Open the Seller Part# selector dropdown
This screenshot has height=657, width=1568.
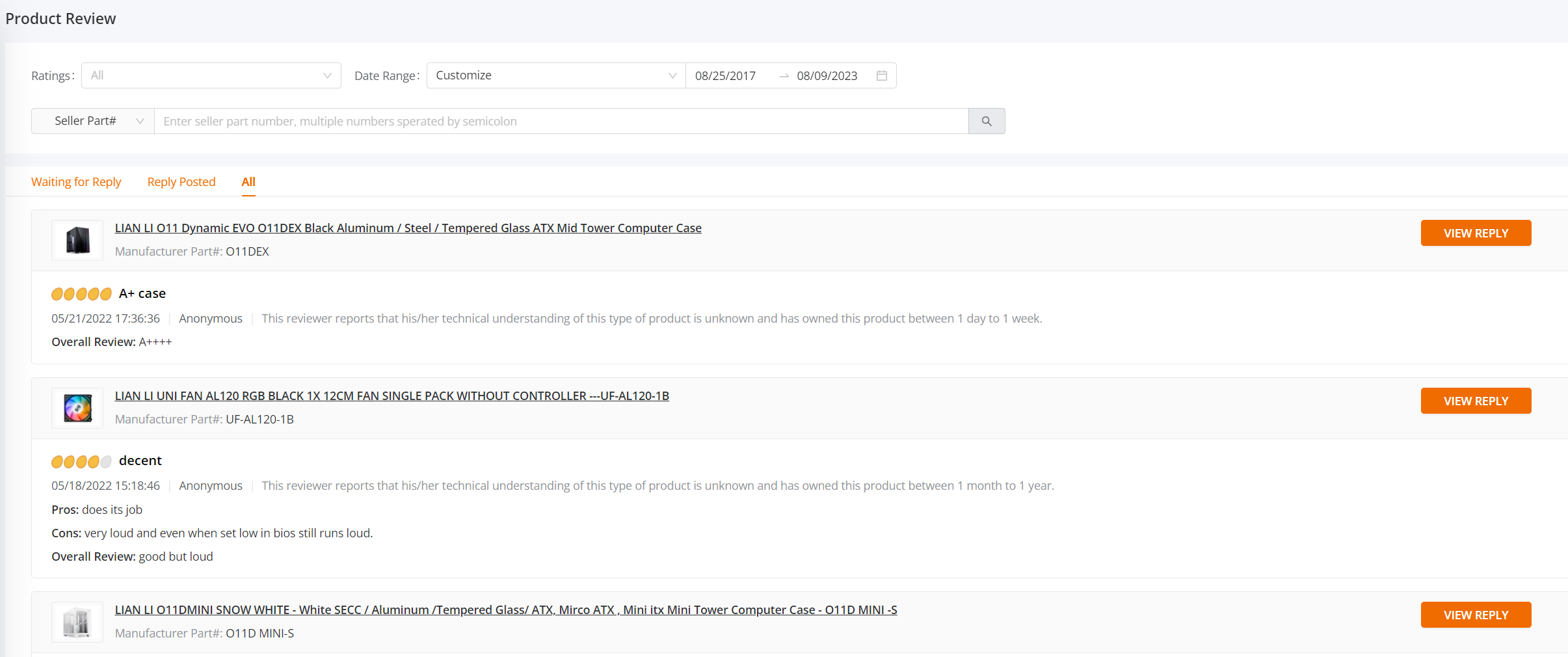93,121
